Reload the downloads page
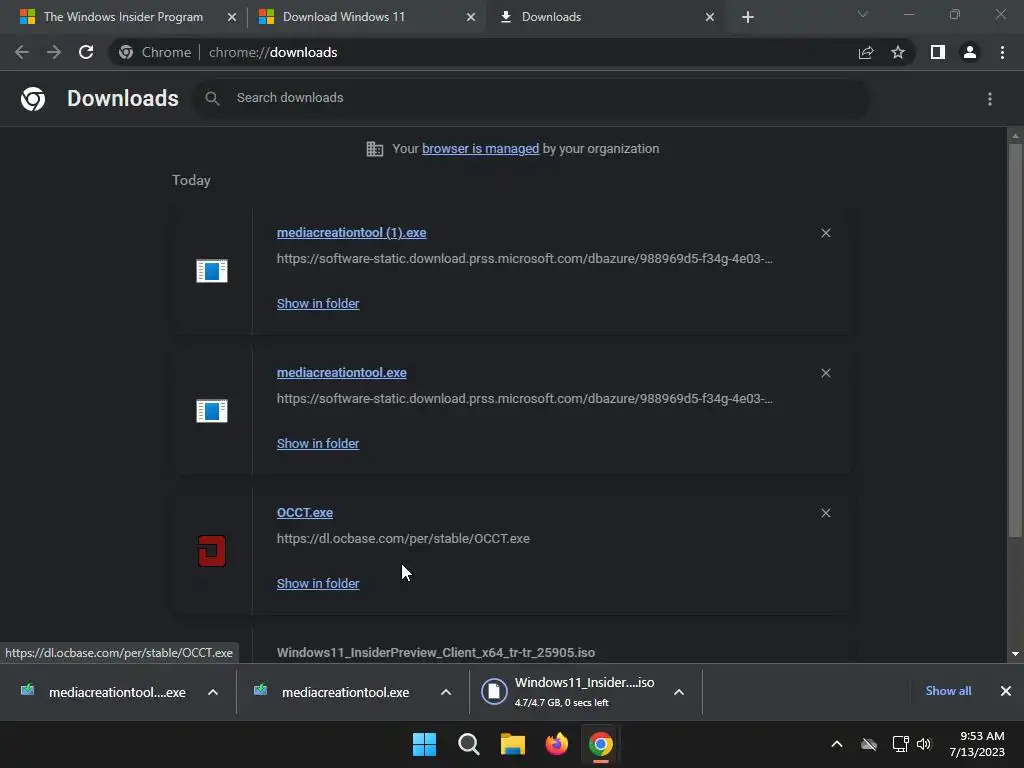The image size is (1024, 768). [x=86, y=52]
